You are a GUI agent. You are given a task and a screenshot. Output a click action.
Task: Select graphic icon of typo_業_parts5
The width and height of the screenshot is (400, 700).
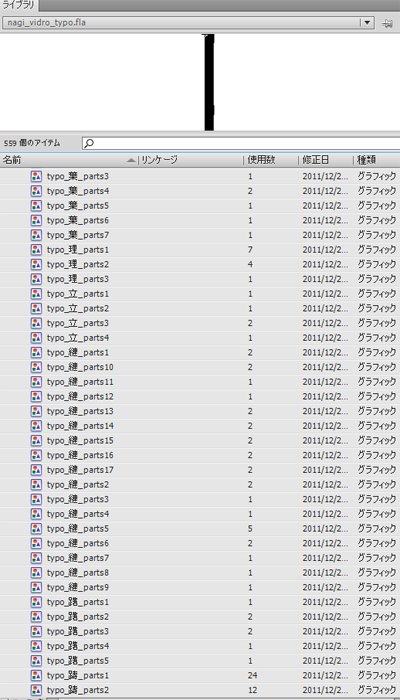click(x=36, y=206)
